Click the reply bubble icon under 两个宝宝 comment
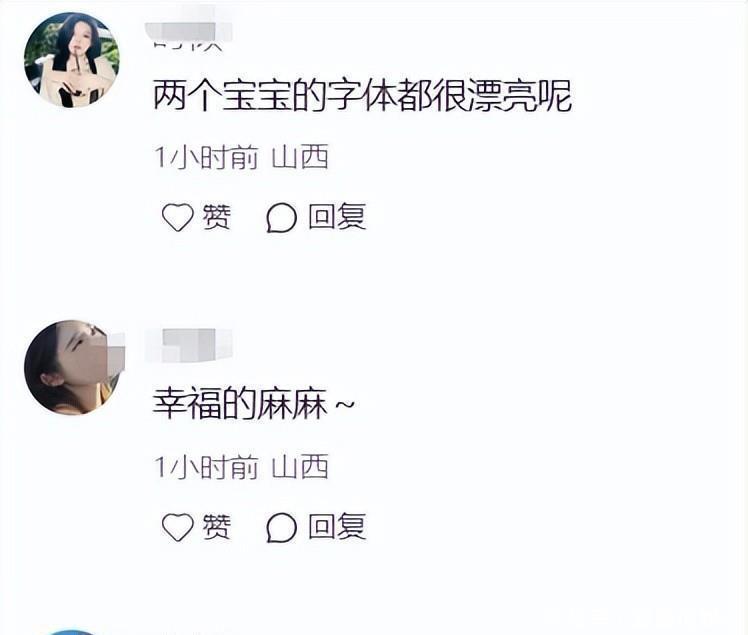Viewport: 748px width, 635px height. 281,218
